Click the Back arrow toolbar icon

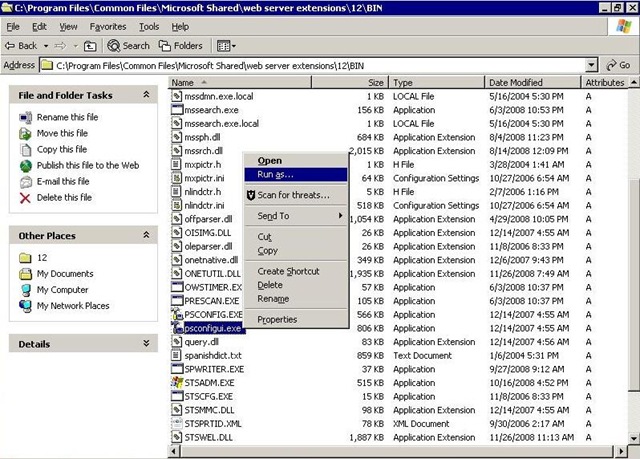tap(10, 46)
